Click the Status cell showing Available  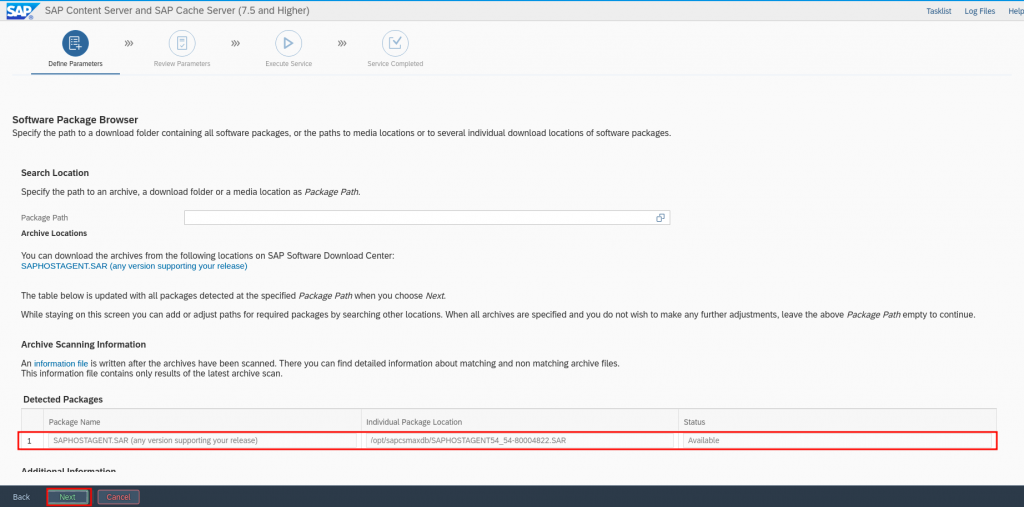838,441
